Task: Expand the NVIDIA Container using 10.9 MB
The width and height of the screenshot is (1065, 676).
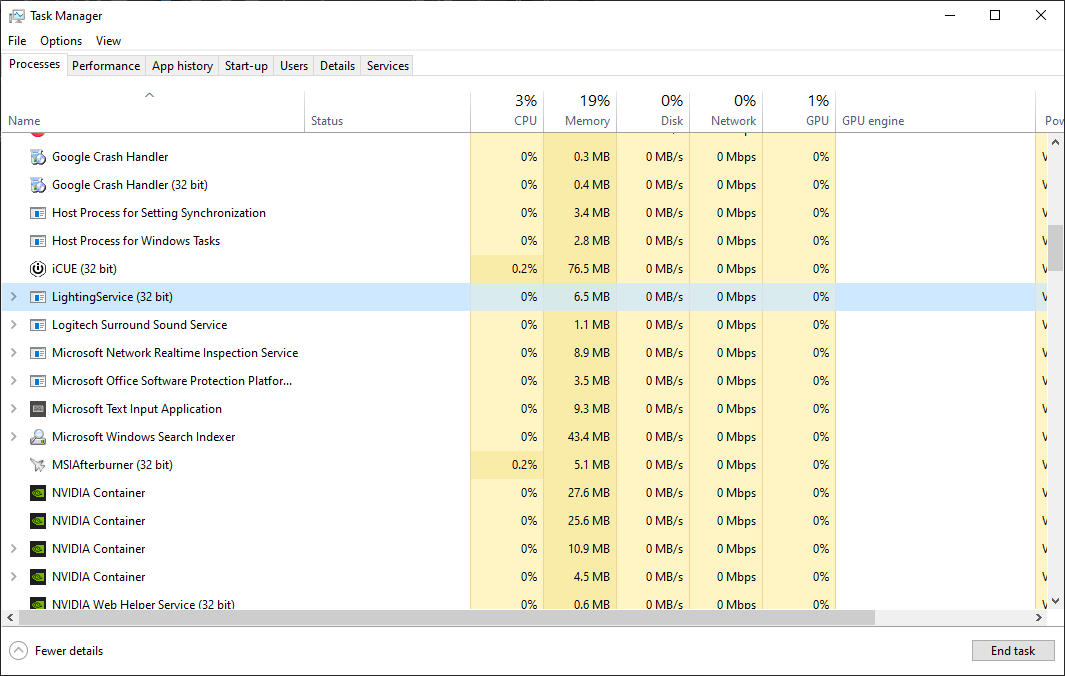Action: click(14, 548)
